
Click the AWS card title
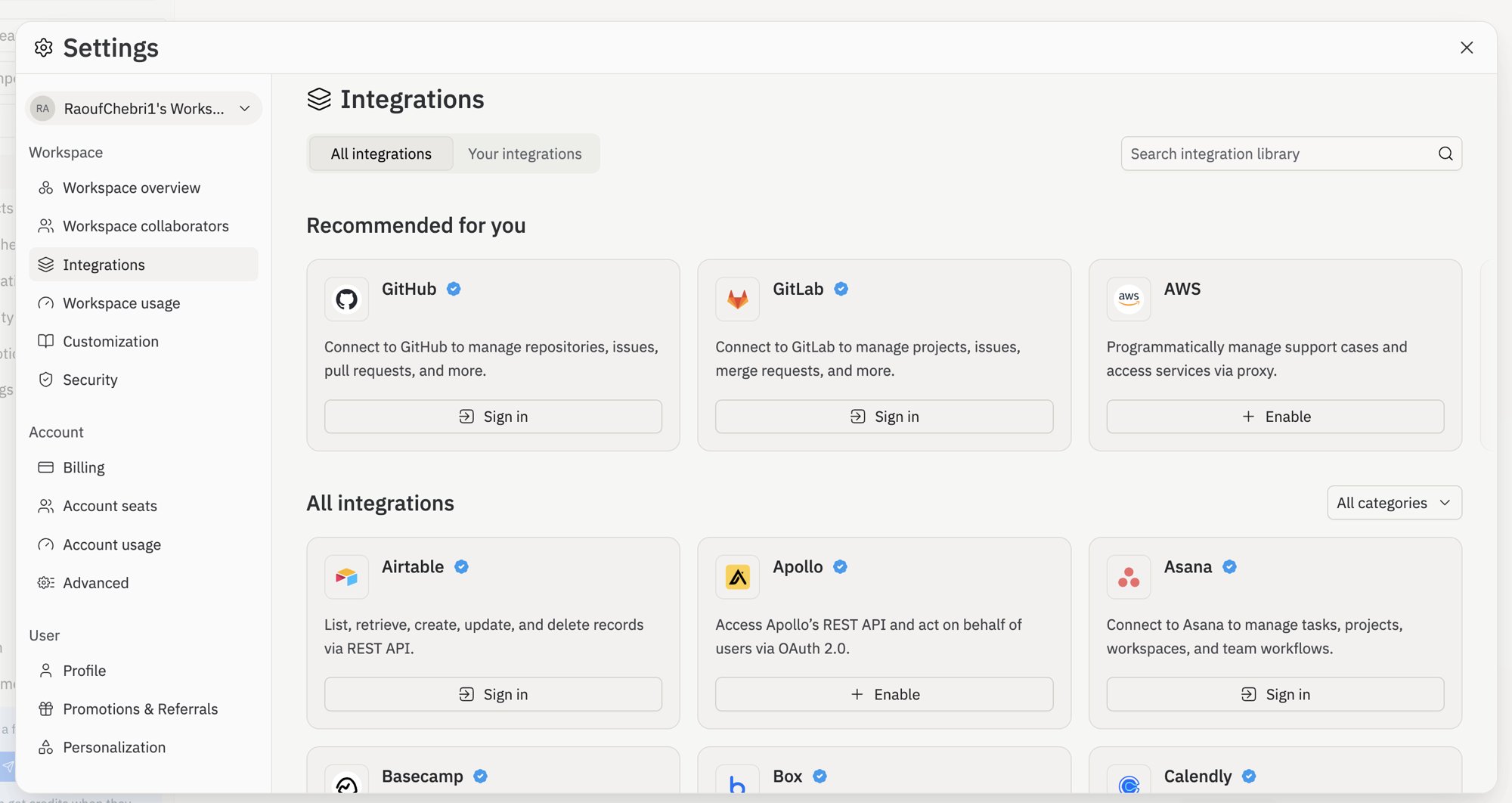point(1182,289)
